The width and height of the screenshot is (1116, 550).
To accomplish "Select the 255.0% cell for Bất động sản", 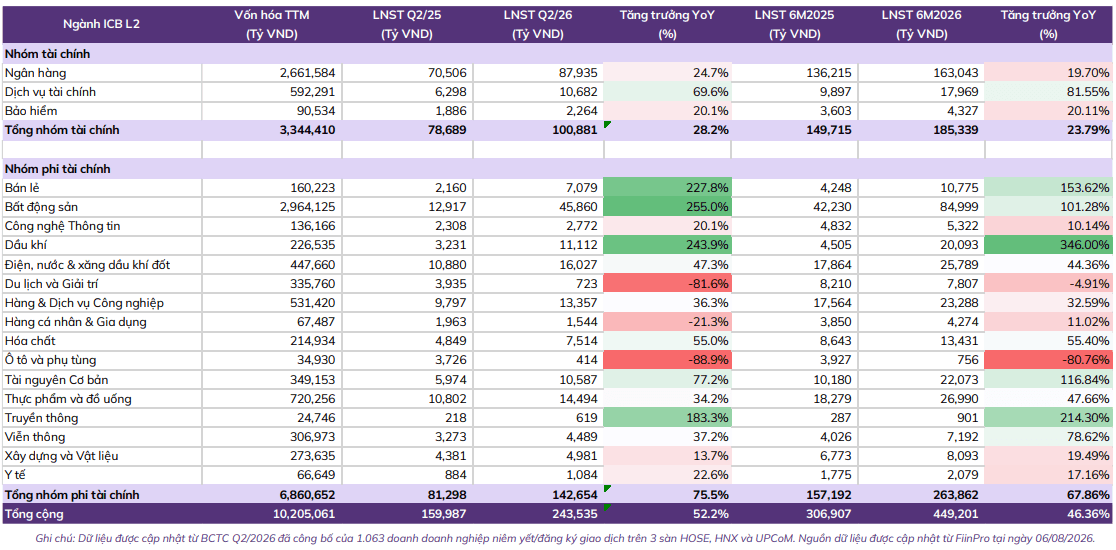I will [667, 207].
